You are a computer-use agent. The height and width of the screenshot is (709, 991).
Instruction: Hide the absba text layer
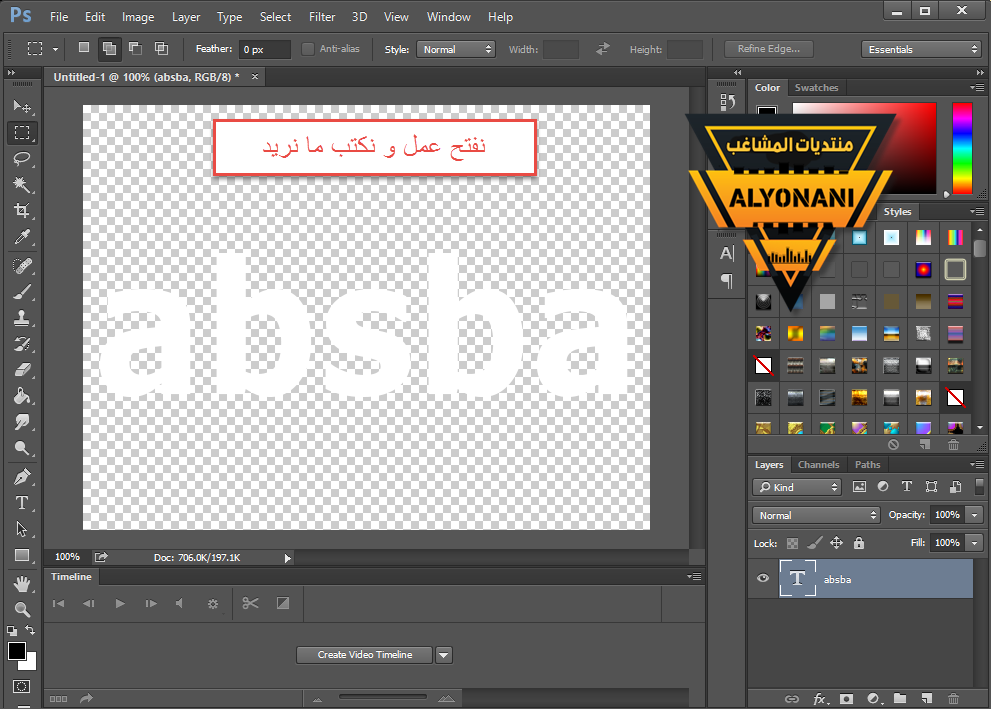(x=764, y=578)
